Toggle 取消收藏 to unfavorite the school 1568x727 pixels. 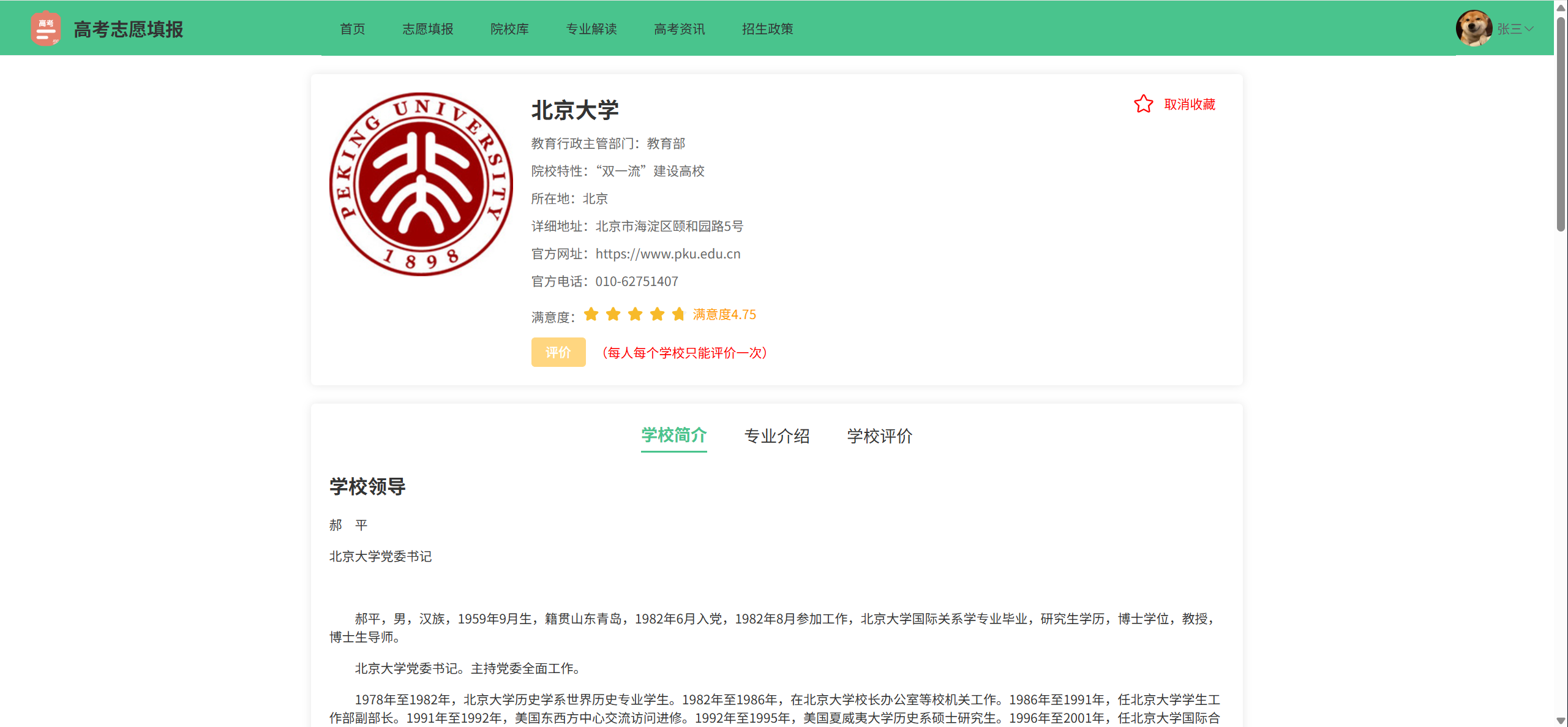[x=1189, y=104]
